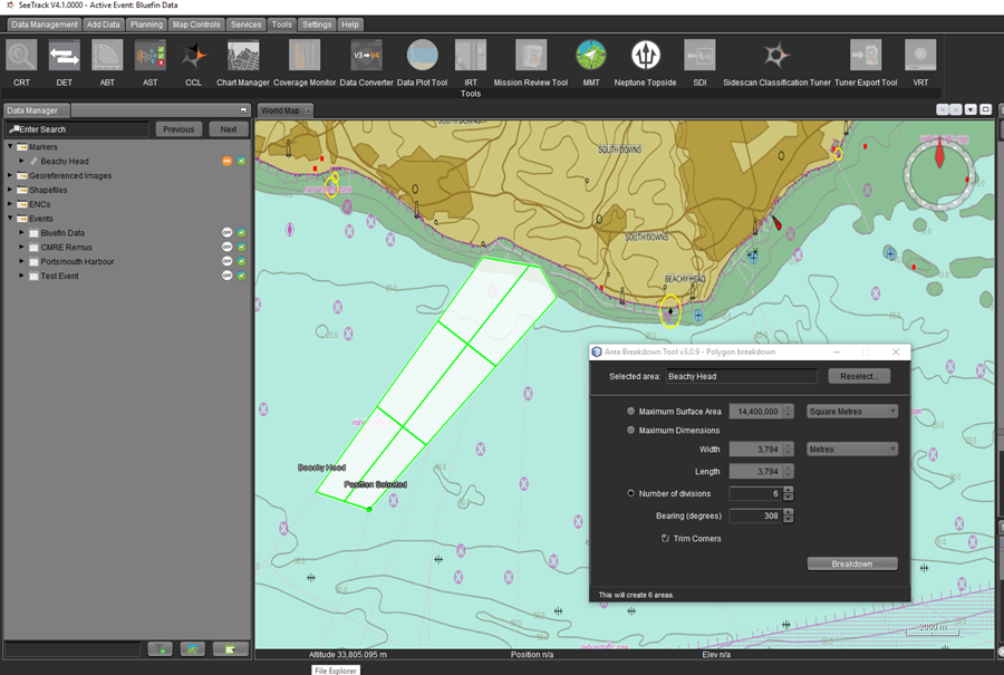This screenshot has width=1004, height=675.
Task: Click the globe icon beside Bluefin Data
Action: point(241,233)
